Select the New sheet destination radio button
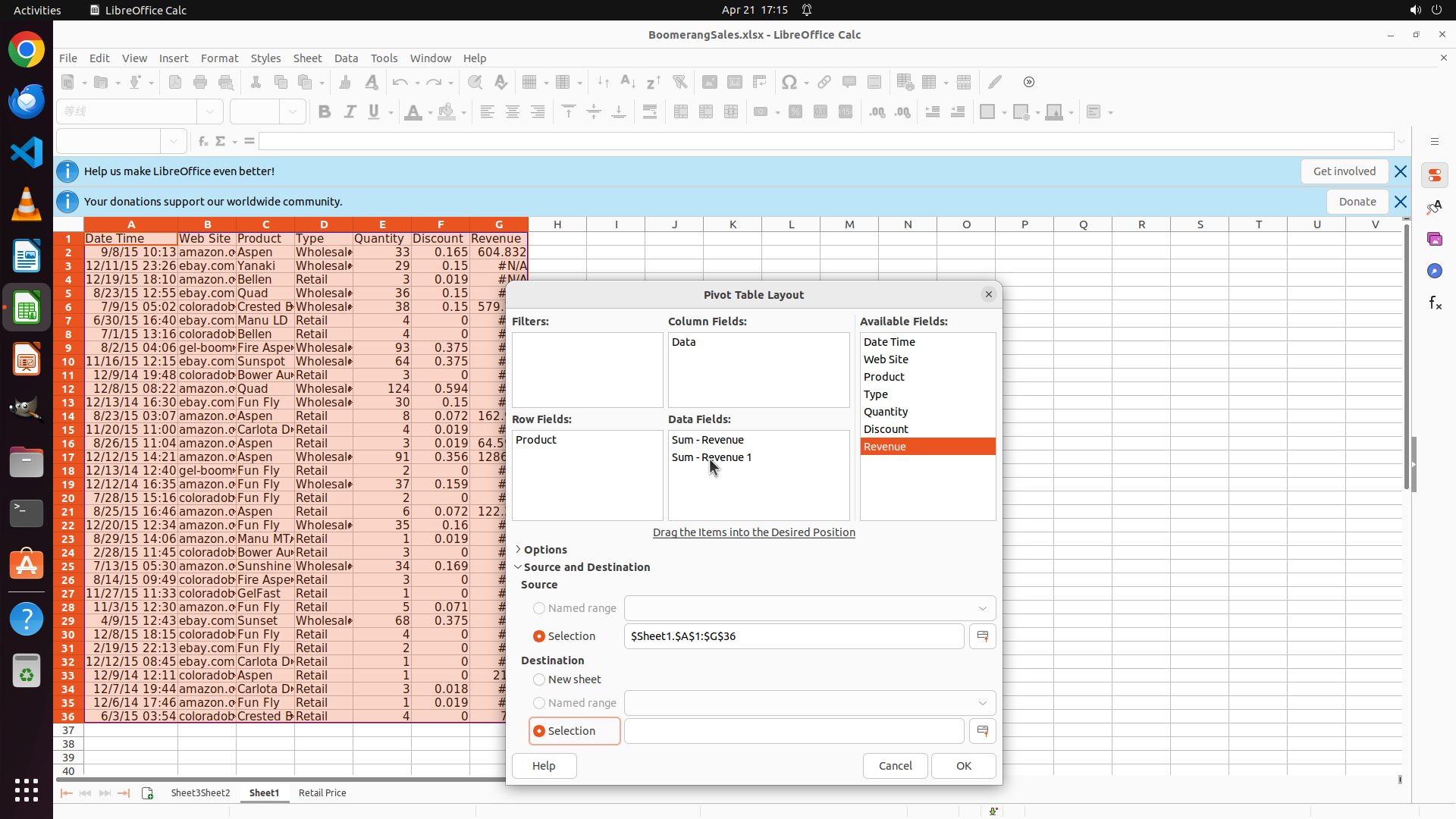1456x819 pixels. [539, 679]
